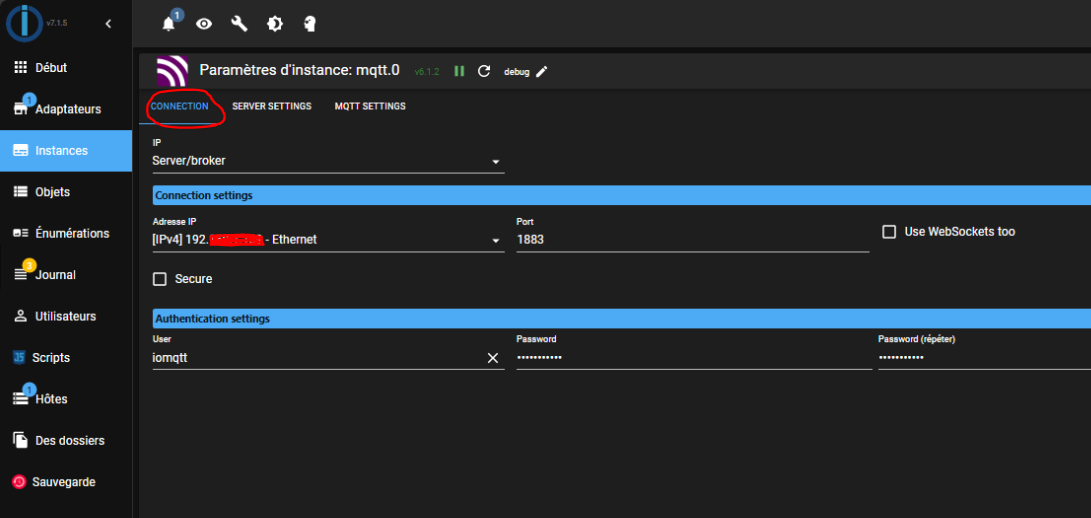The width and height of the screenshot is (1091, 518).
Task: Collapse the left sidebar with chevron
Action: tap(108, 23)
